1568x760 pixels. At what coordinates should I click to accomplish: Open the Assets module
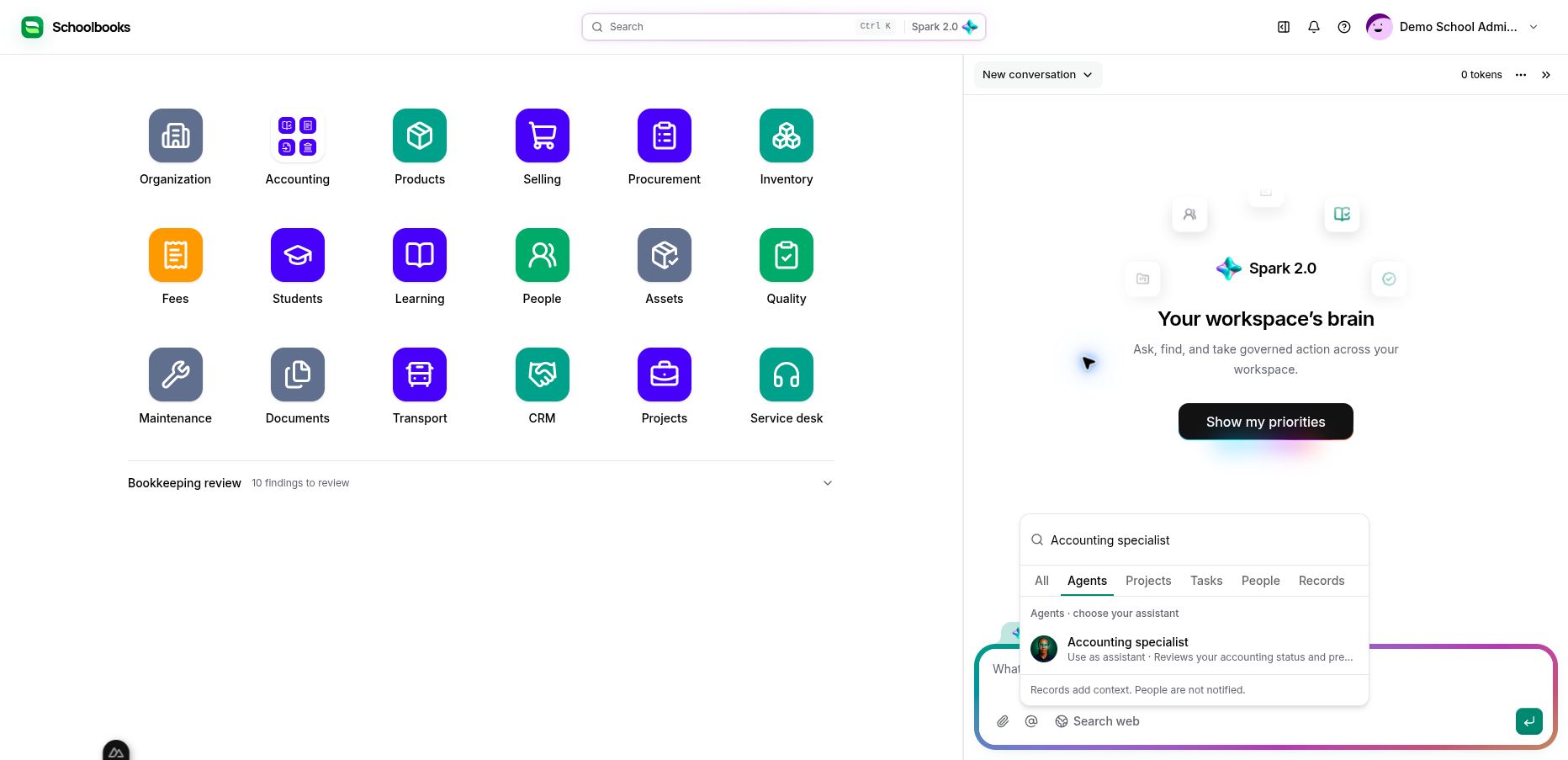[x=664, y=255]
